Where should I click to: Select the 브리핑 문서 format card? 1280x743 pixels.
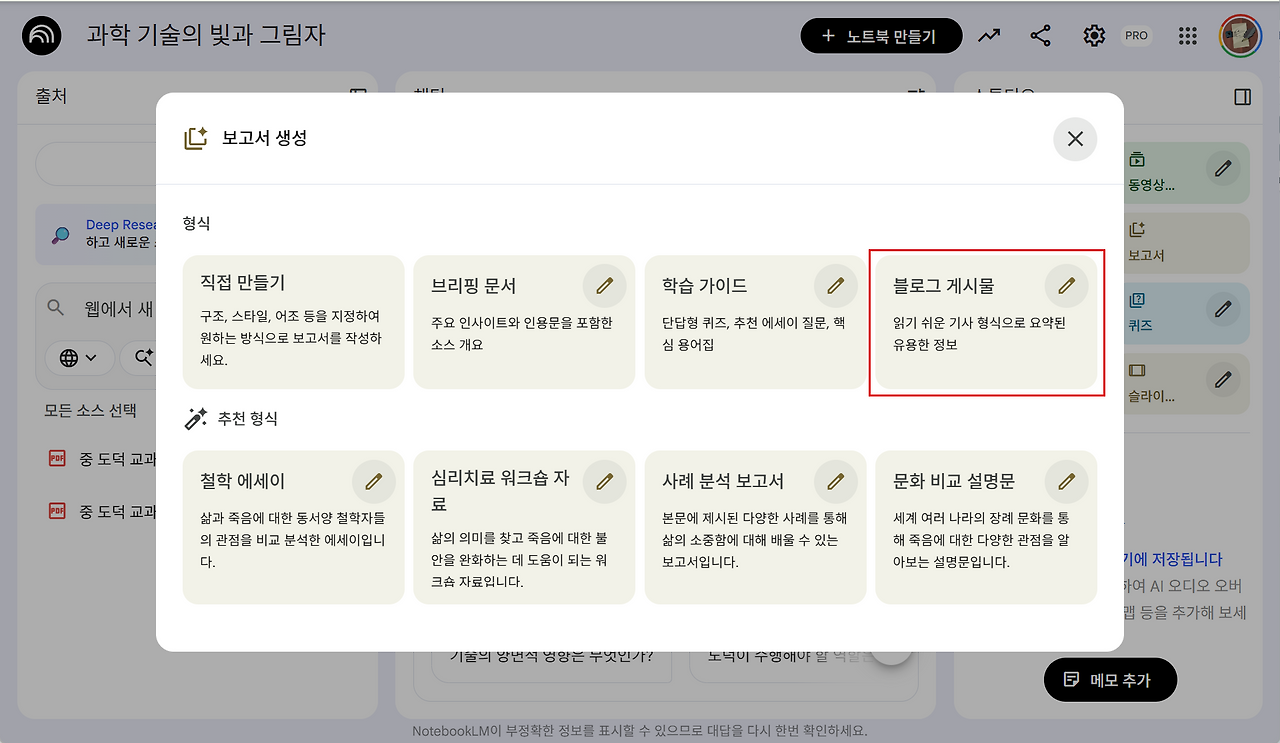[x=524, y=322]
